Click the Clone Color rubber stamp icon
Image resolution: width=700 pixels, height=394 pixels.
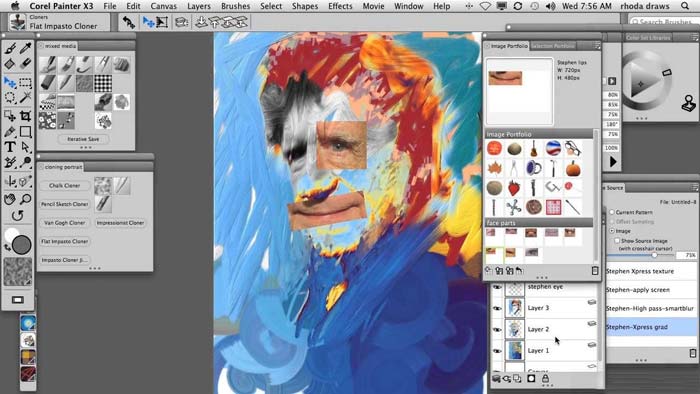pyautogui.click(x=688, y=104)
